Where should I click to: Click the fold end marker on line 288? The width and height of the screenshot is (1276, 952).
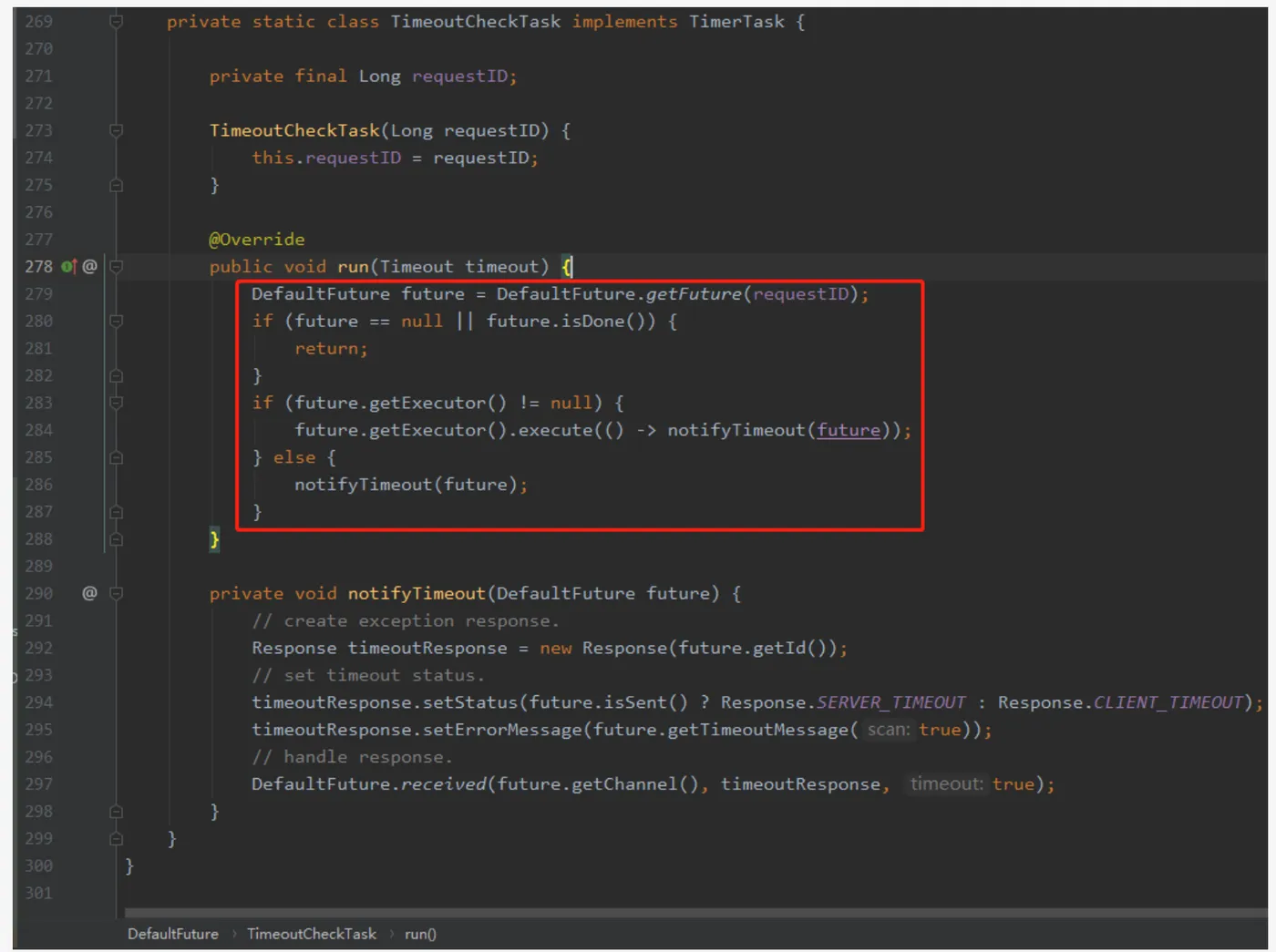(x=117, y=539)
